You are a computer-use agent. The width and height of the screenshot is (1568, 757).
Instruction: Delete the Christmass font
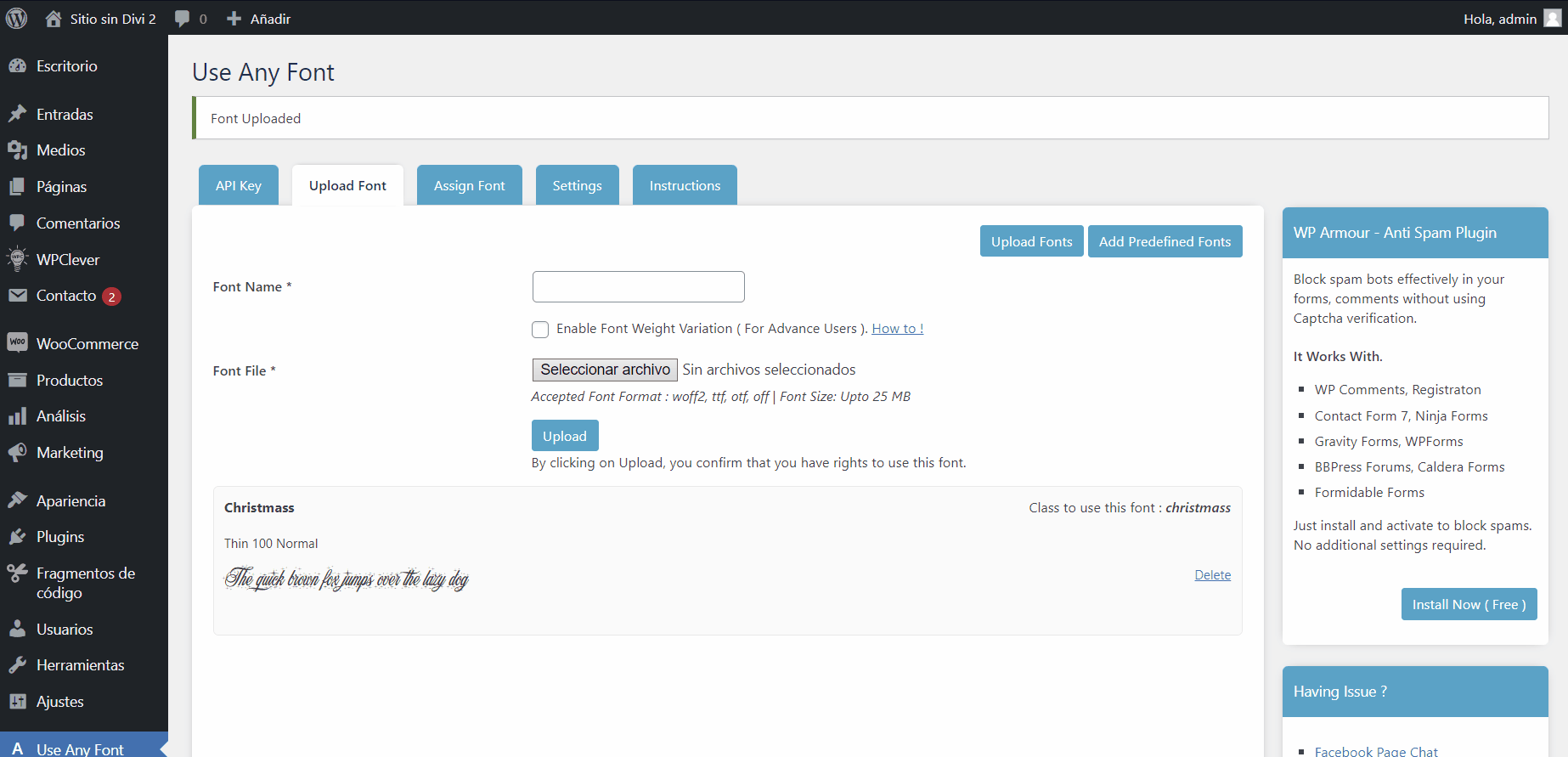tap(1212, 575)
